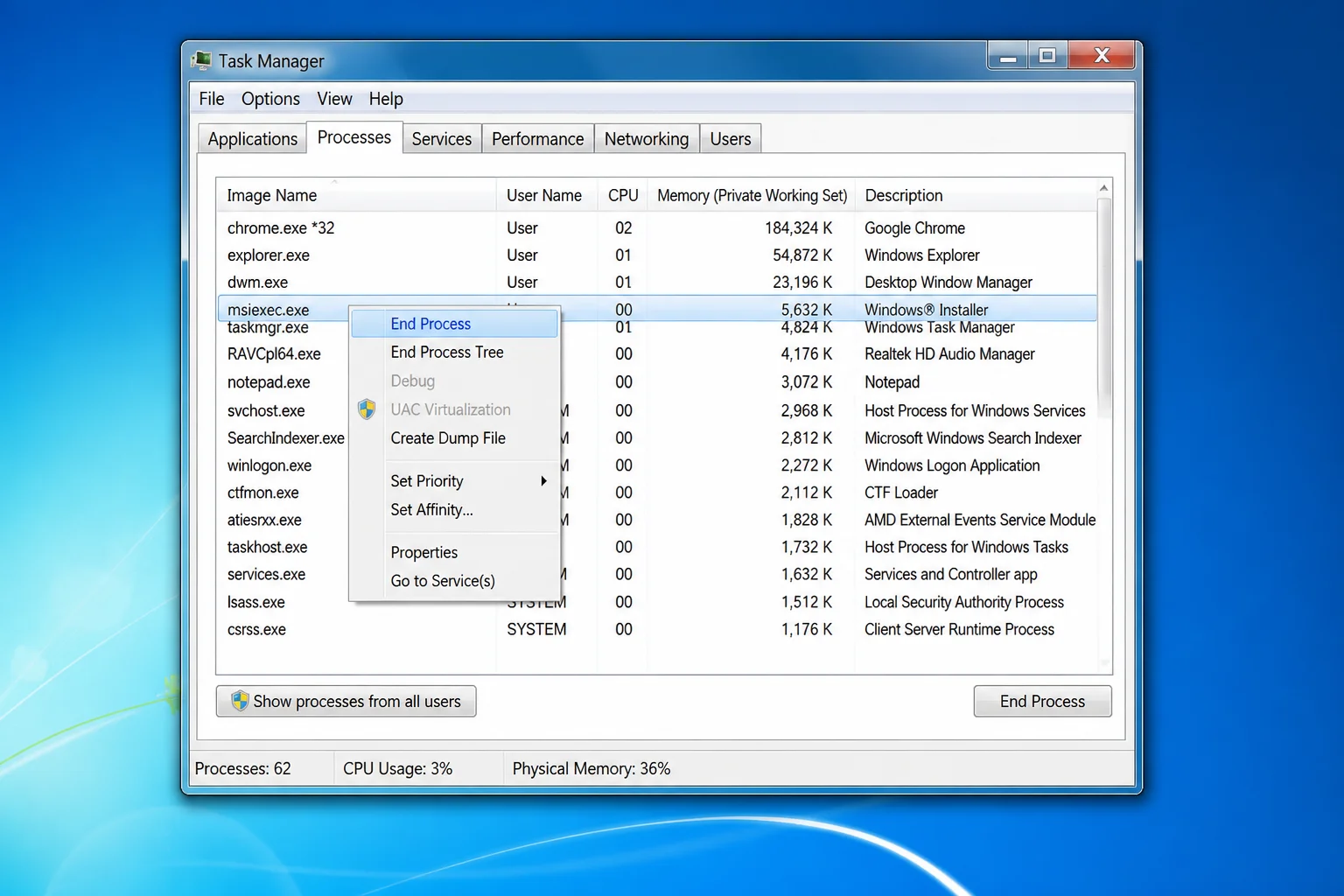Close the Task Manager window
The height and width of the screenshot is (896, 1344).
[1102, 56]
